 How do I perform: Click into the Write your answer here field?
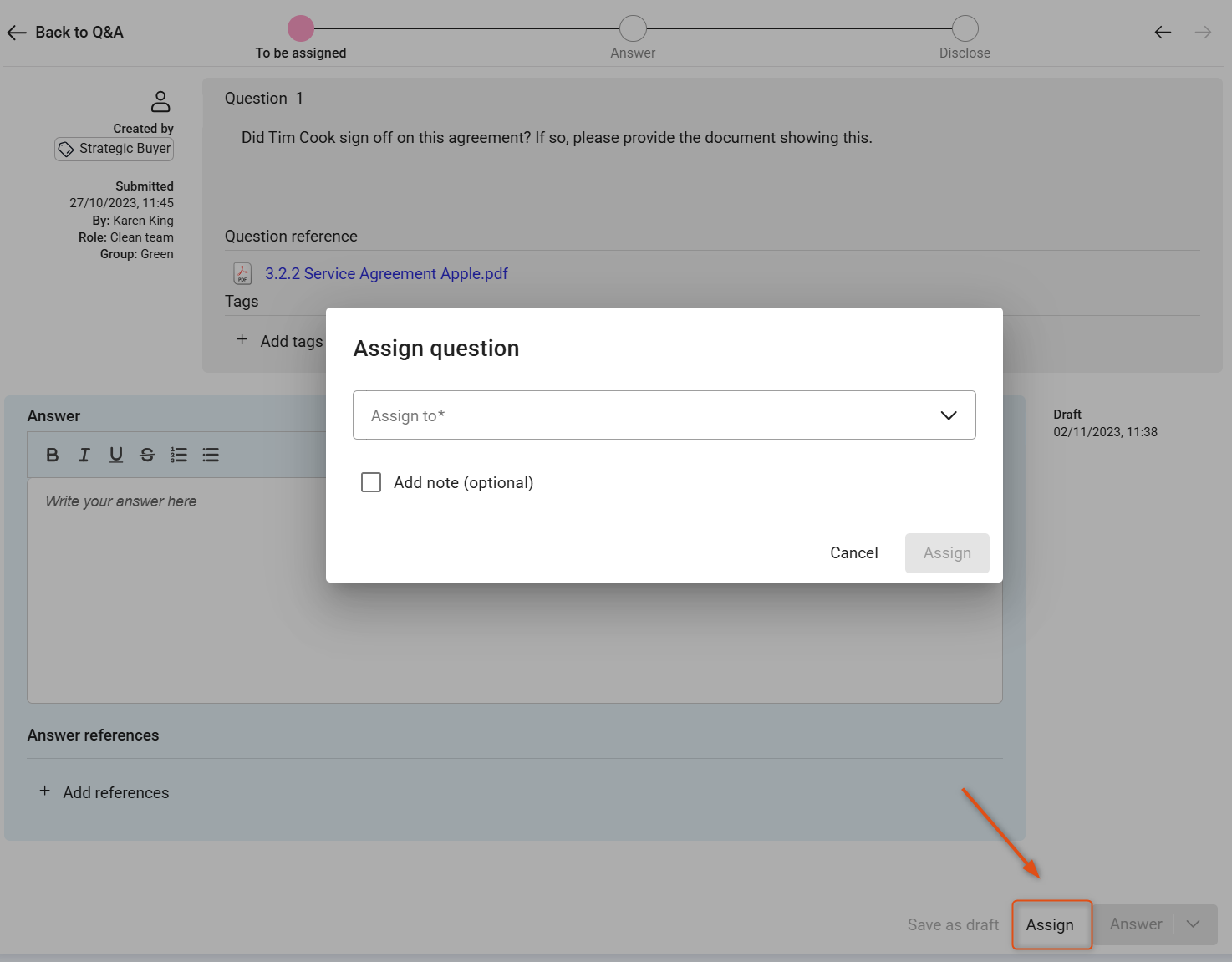tap(515, 590)
